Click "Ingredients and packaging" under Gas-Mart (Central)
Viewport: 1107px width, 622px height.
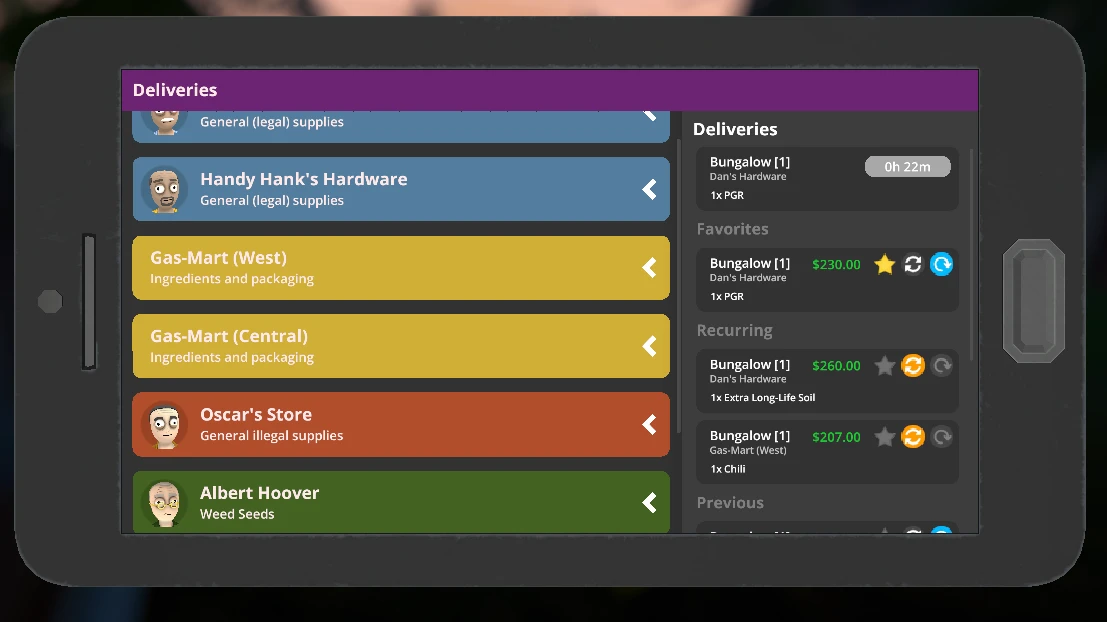point(232,357)
